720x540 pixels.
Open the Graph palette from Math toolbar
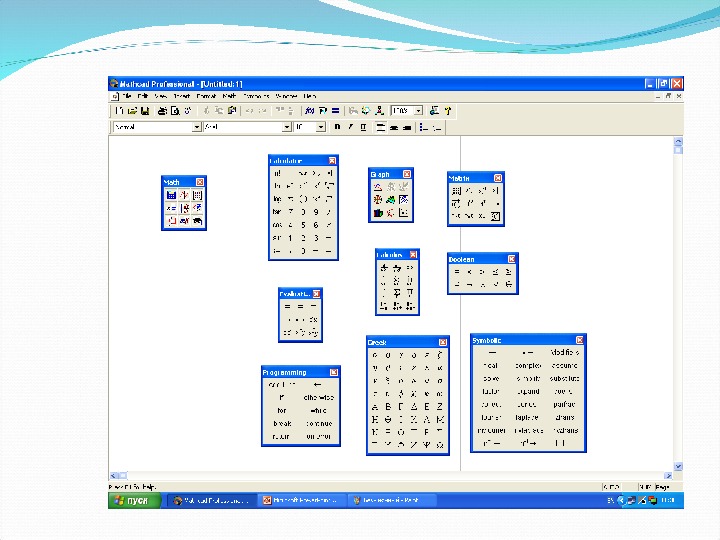[x=184, y=195]
